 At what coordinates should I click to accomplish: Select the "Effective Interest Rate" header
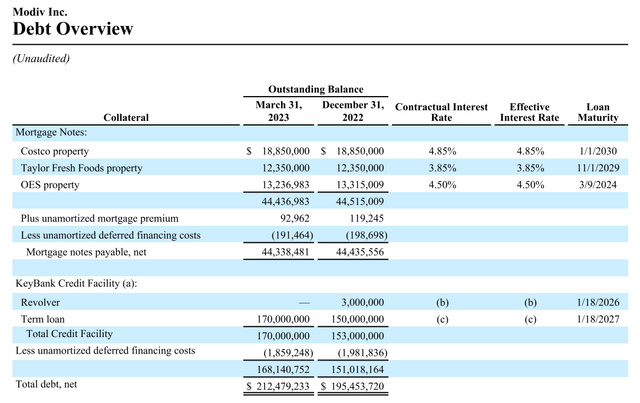tap(529, 112)
